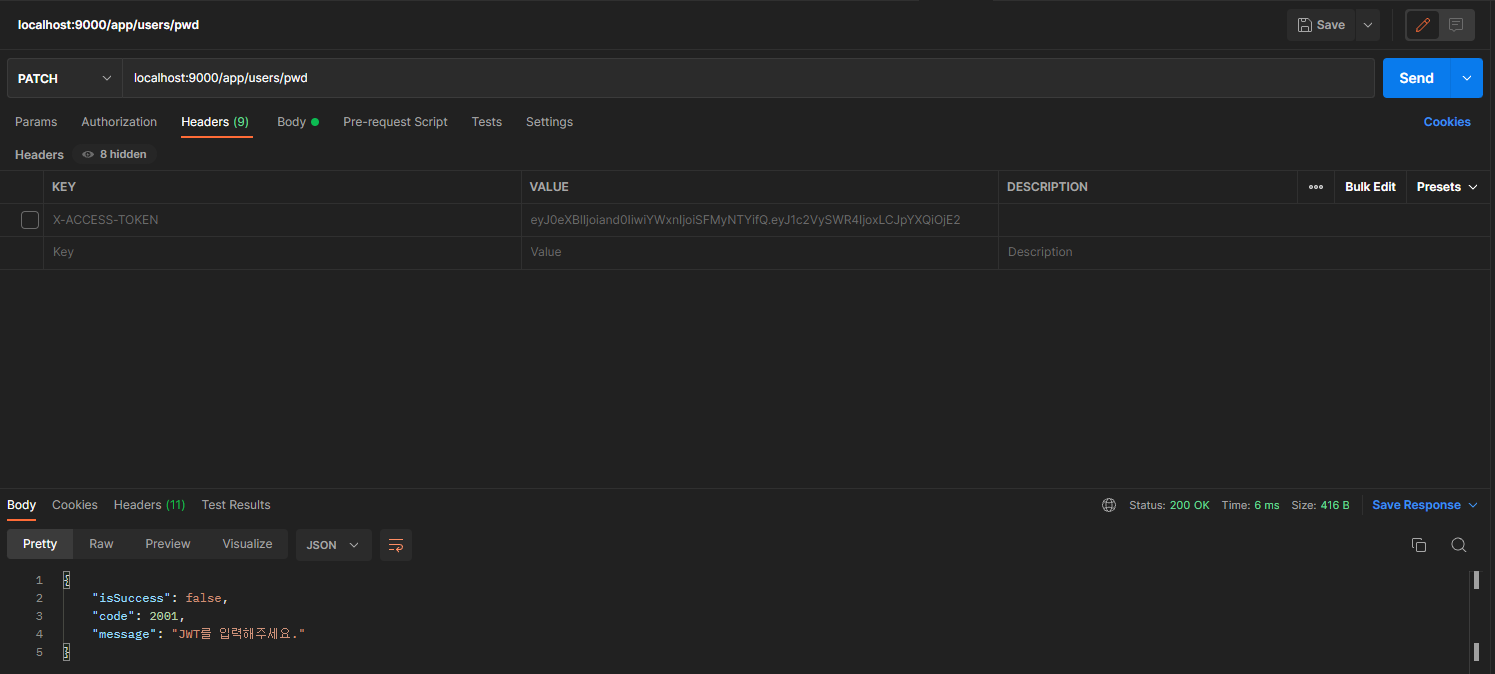The height and width of the screenshot is (674, 1495).
Task: Expand the Presets dropdown
Action: [x=1448, y=187]
